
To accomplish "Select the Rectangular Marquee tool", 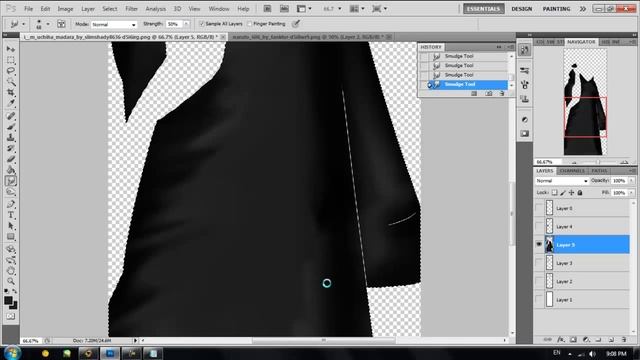I will (x=11, y=60).
